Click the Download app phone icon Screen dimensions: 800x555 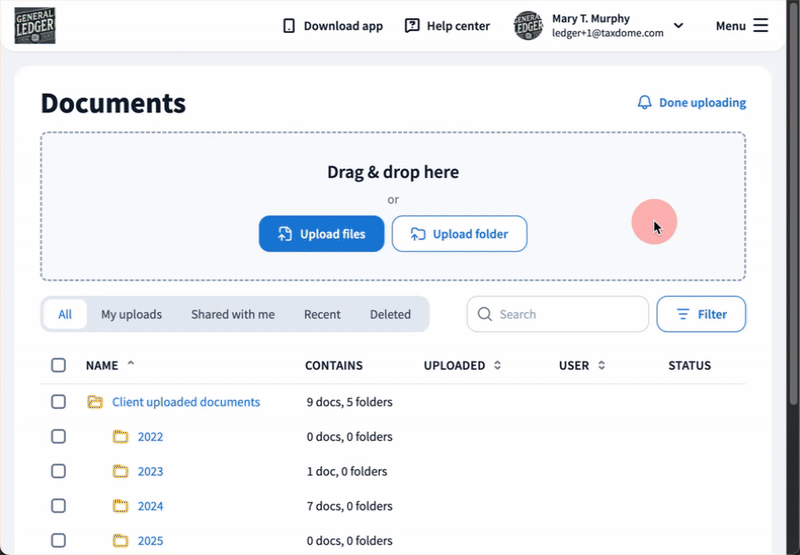[x=289, y=26]
